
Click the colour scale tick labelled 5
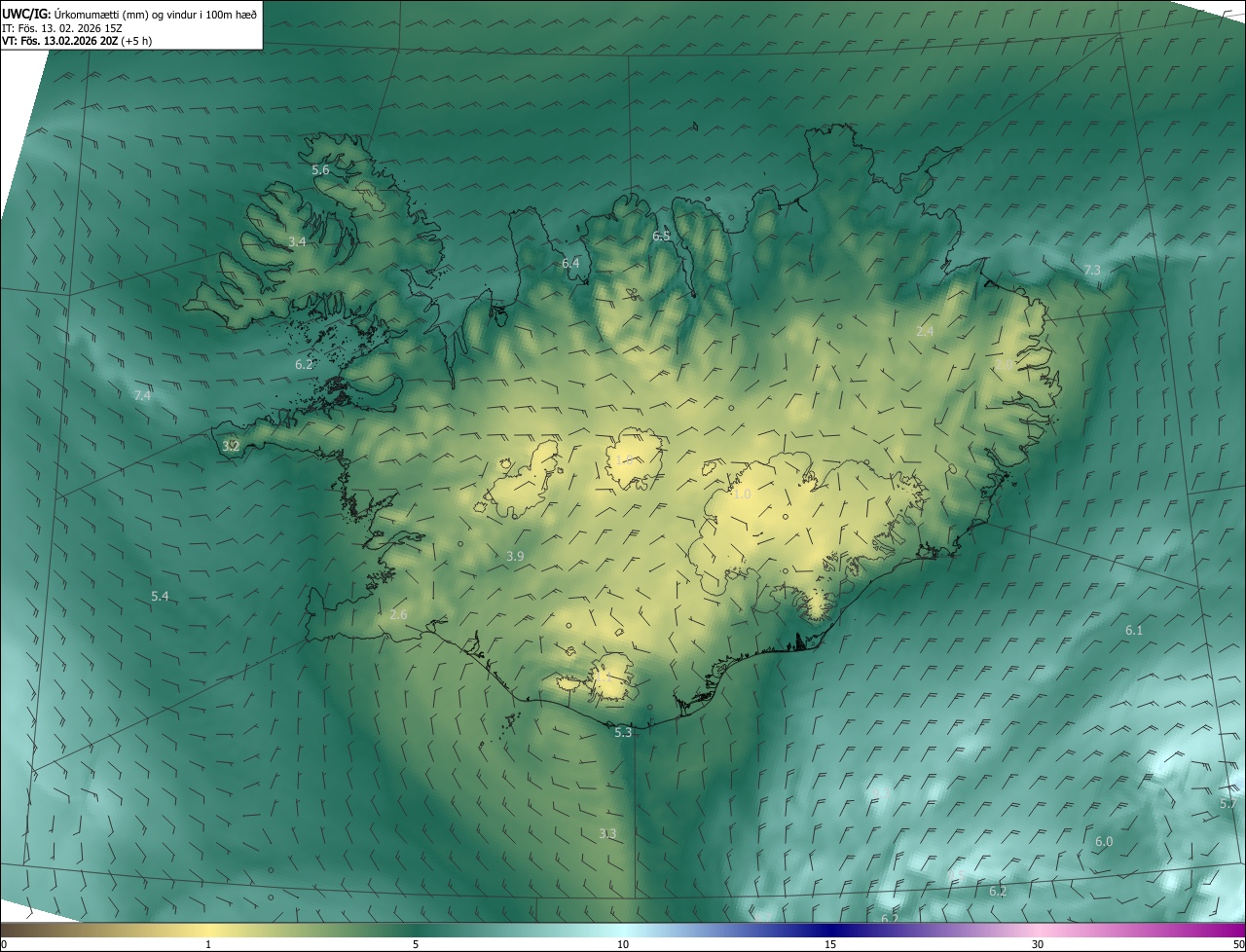[416, 944]
